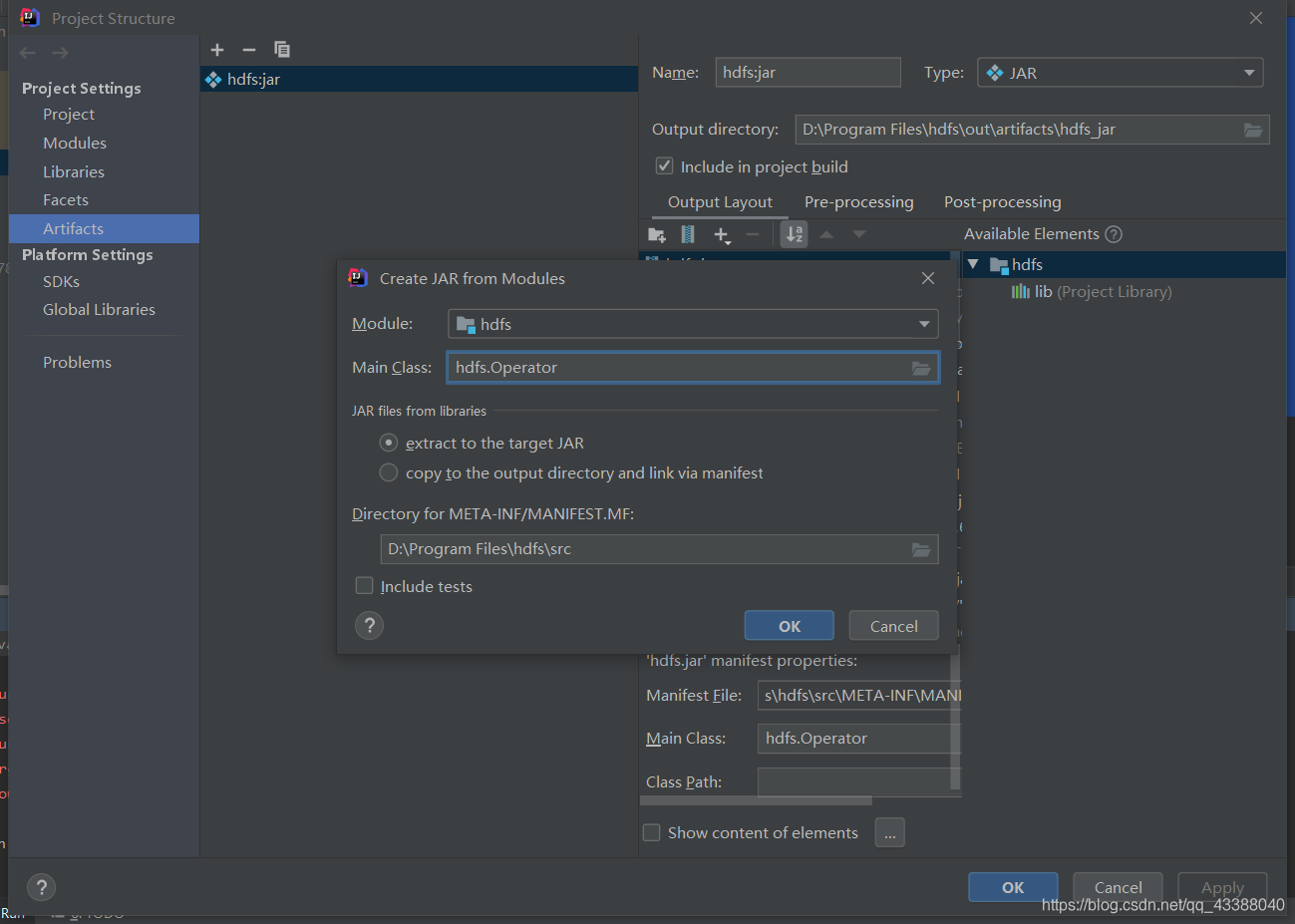This screenshot has width=1295, height=924.
Task: Confirm with OK in Create JAR dialog
Action: click(x=790, y=626)
